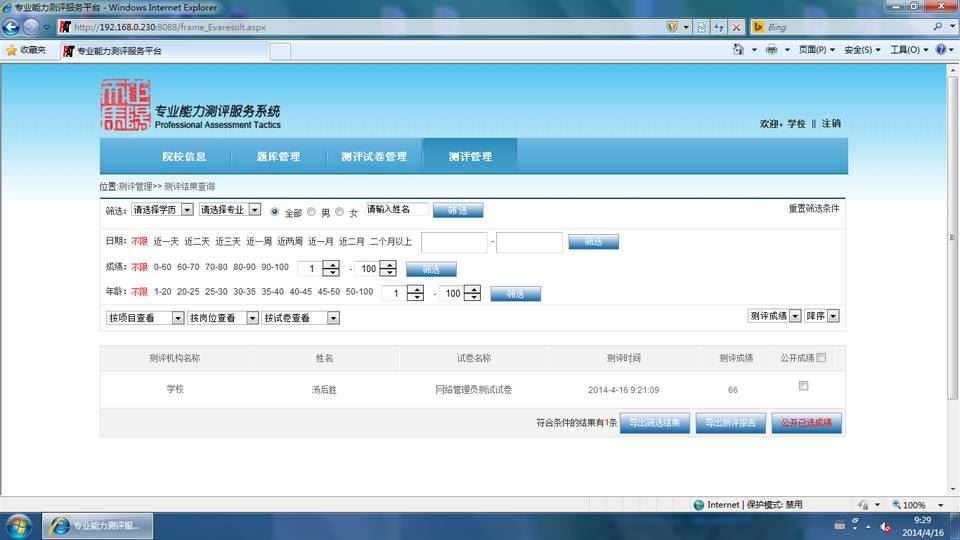Select the 女 gender radio button
Screen dimensions: 960x540
pyautogui.click(x=340, y=212)
